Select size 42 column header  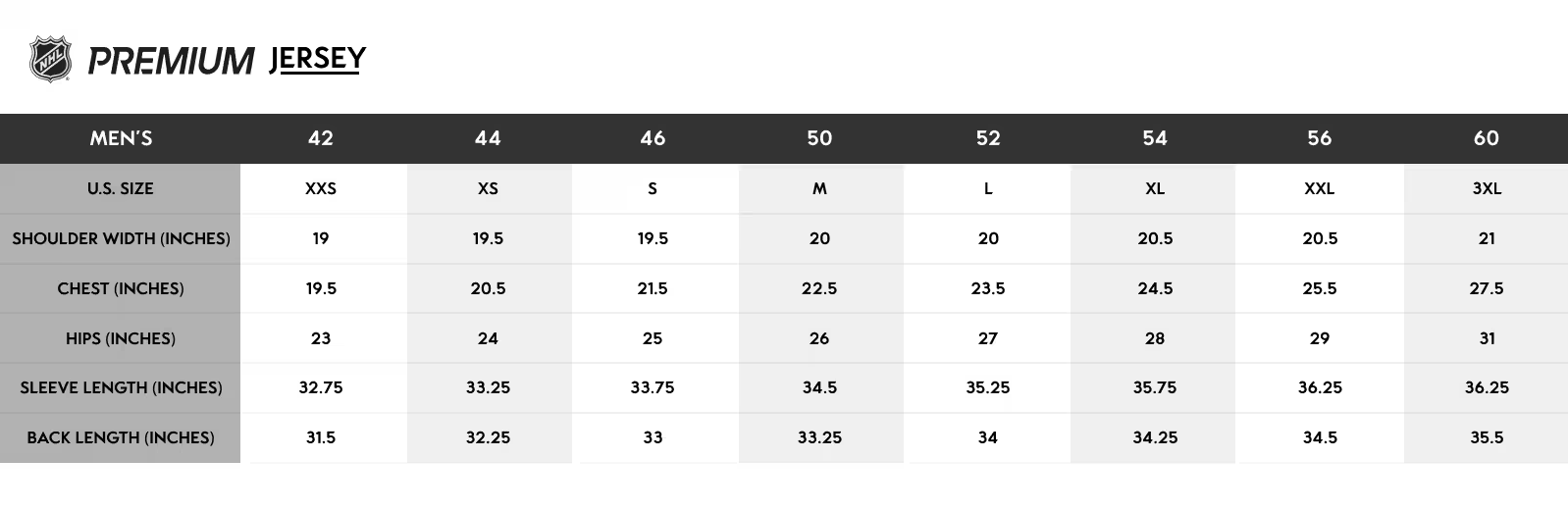(x=321, y=138)
